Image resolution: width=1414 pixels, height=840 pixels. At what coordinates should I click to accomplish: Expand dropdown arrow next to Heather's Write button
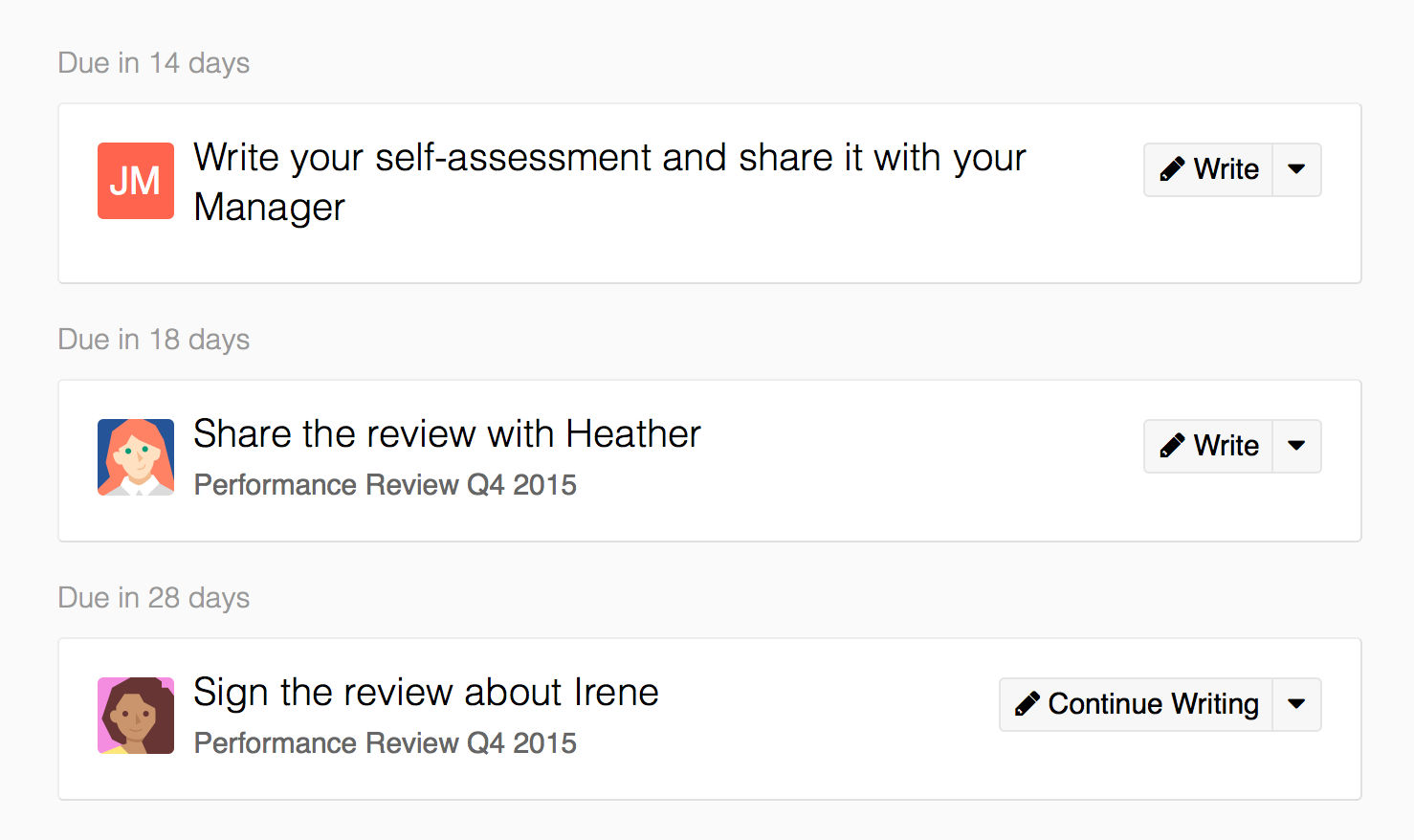(x=1297, y=446)
